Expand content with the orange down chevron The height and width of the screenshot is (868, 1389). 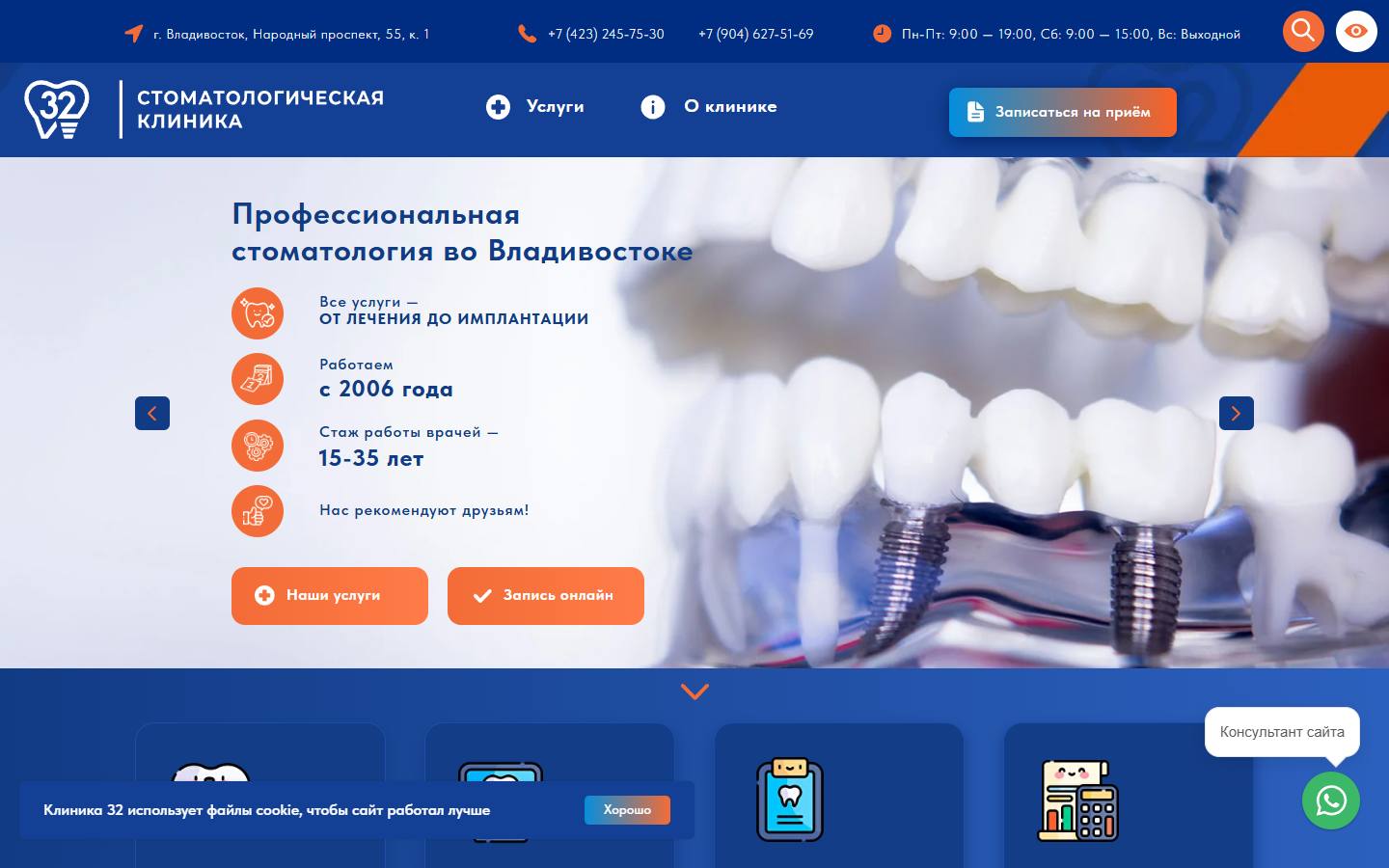(694, 692)
